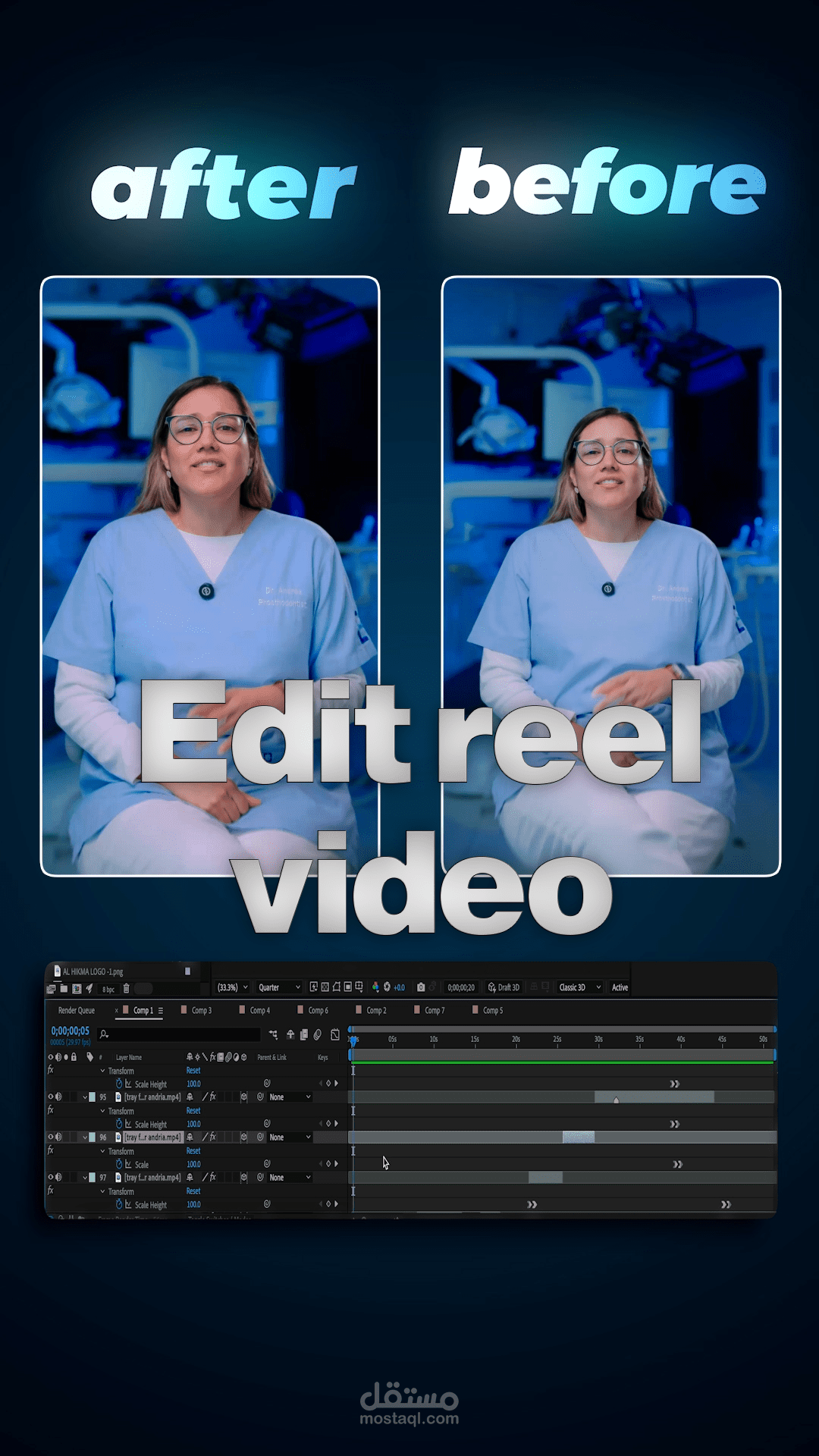Switch to the Comp 4 tab
The height and width of the screenshot is (1456, 819).
point(259,1010)
